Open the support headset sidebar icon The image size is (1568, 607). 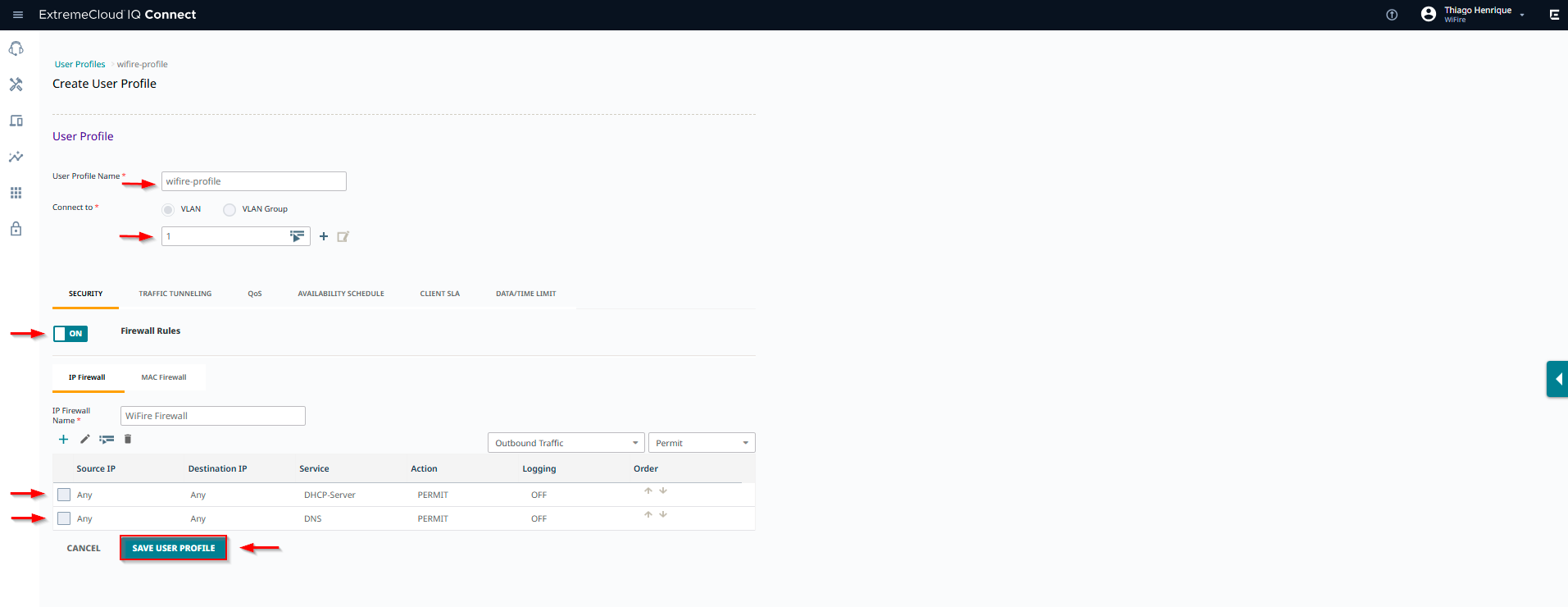[x=16, y=49]
